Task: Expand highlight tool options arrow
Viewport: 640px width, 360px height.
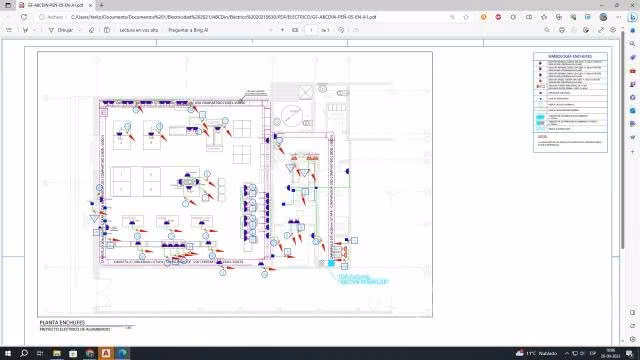Action: [34, 30]
